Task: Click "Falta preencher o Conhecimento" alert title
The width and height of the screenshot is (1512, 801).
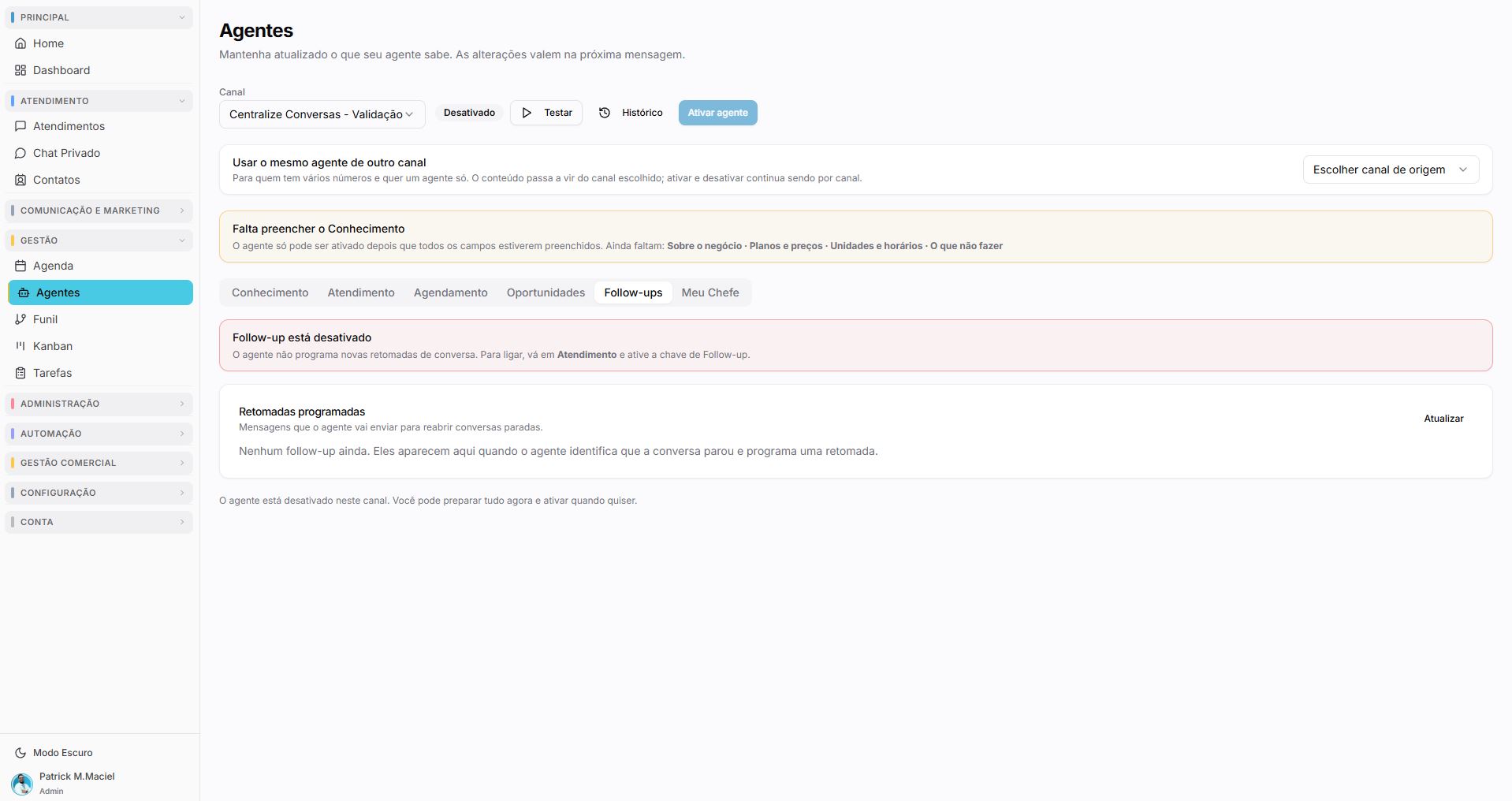Action: coord(318,229)
